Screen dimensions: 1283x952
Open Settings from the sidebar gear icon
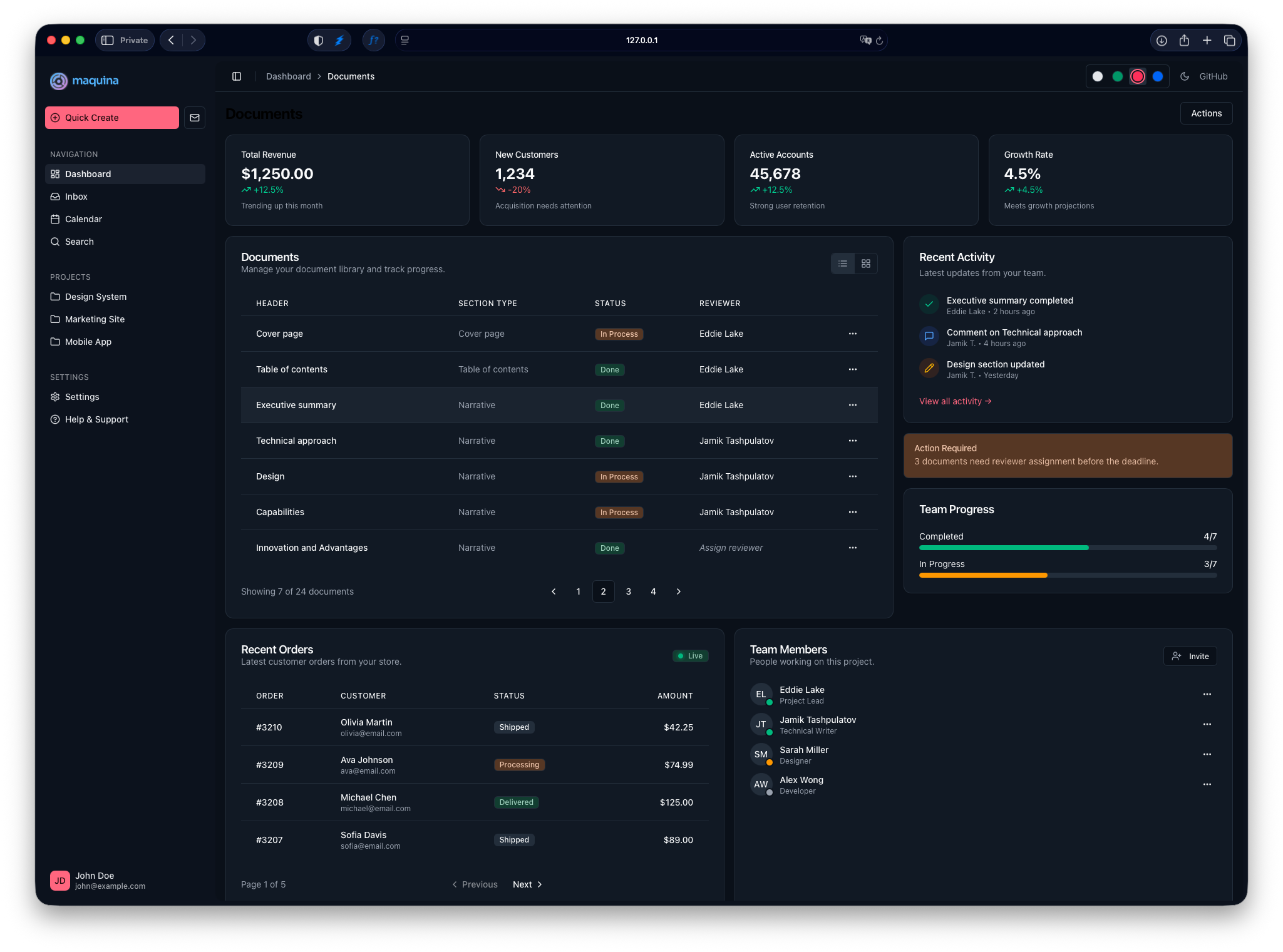81,397
